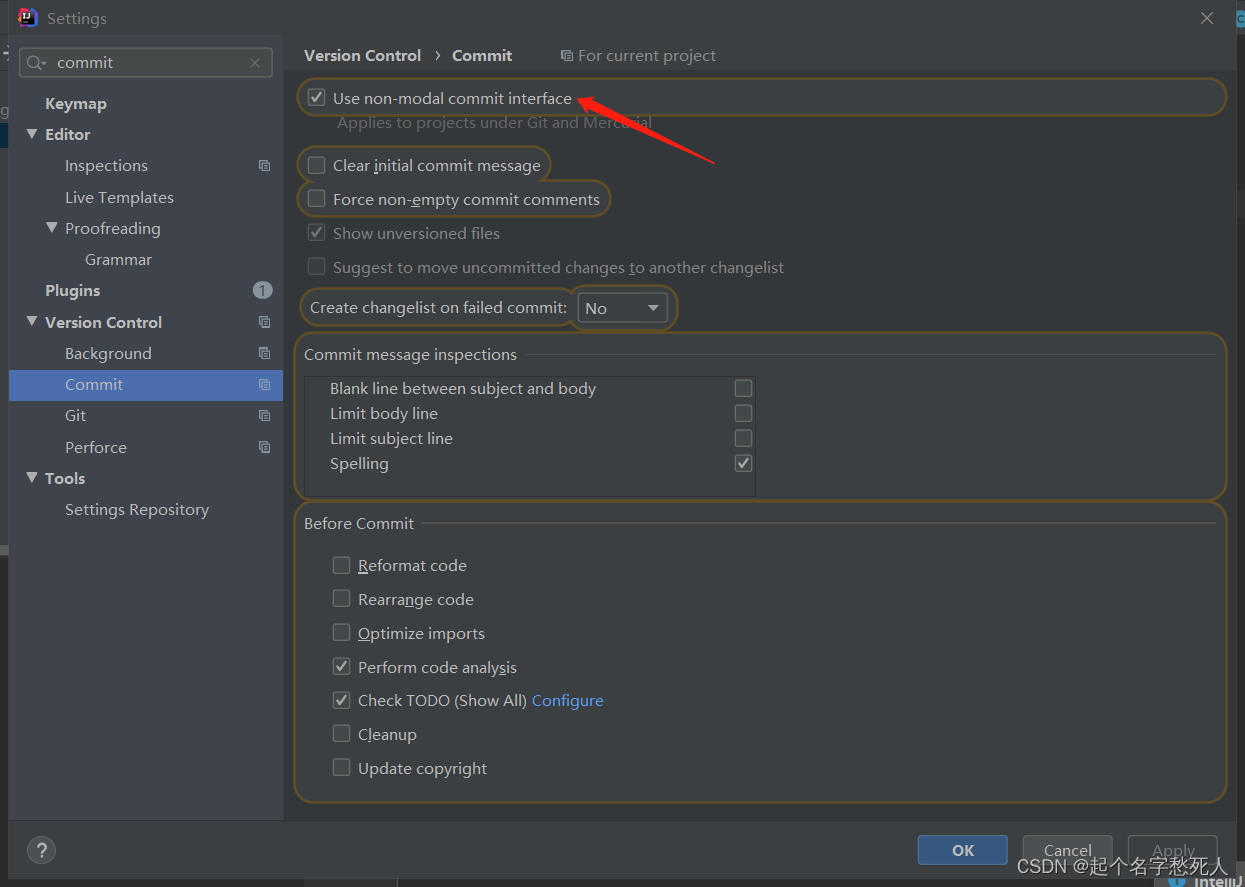Click project-level icon beside Git entry

[264, 416]
